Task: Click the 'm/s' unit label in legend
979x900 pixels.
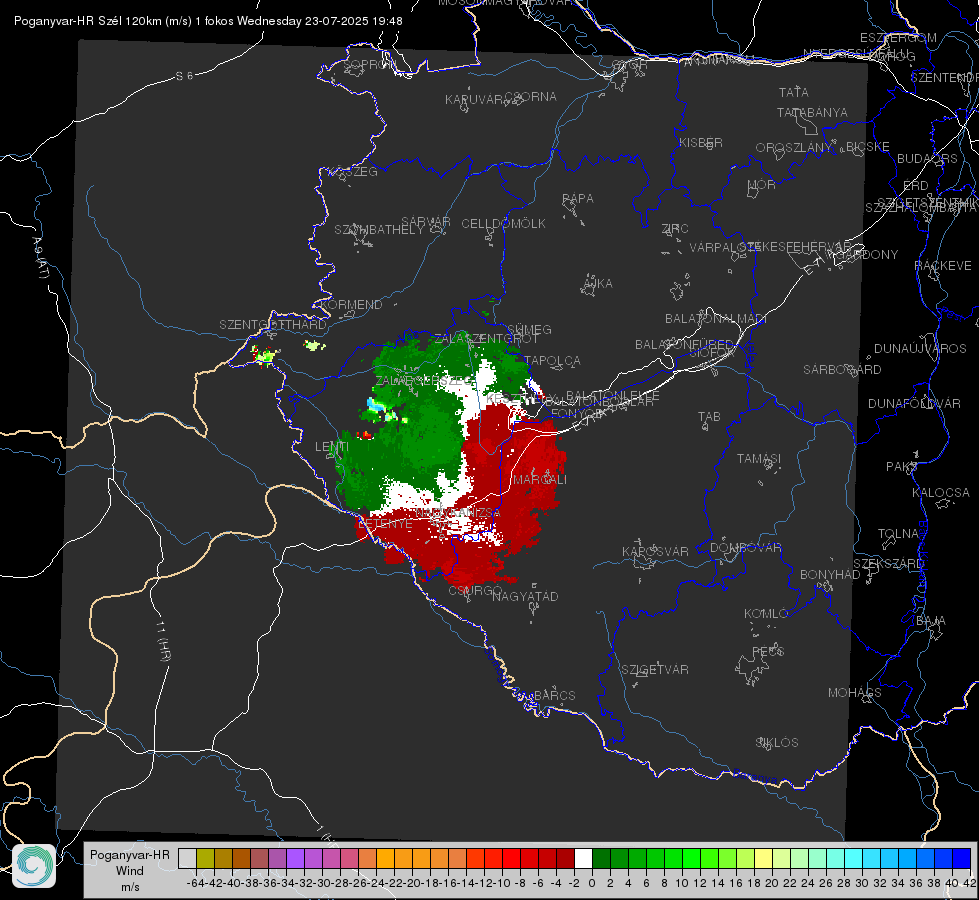Action: tap(130, 887)
